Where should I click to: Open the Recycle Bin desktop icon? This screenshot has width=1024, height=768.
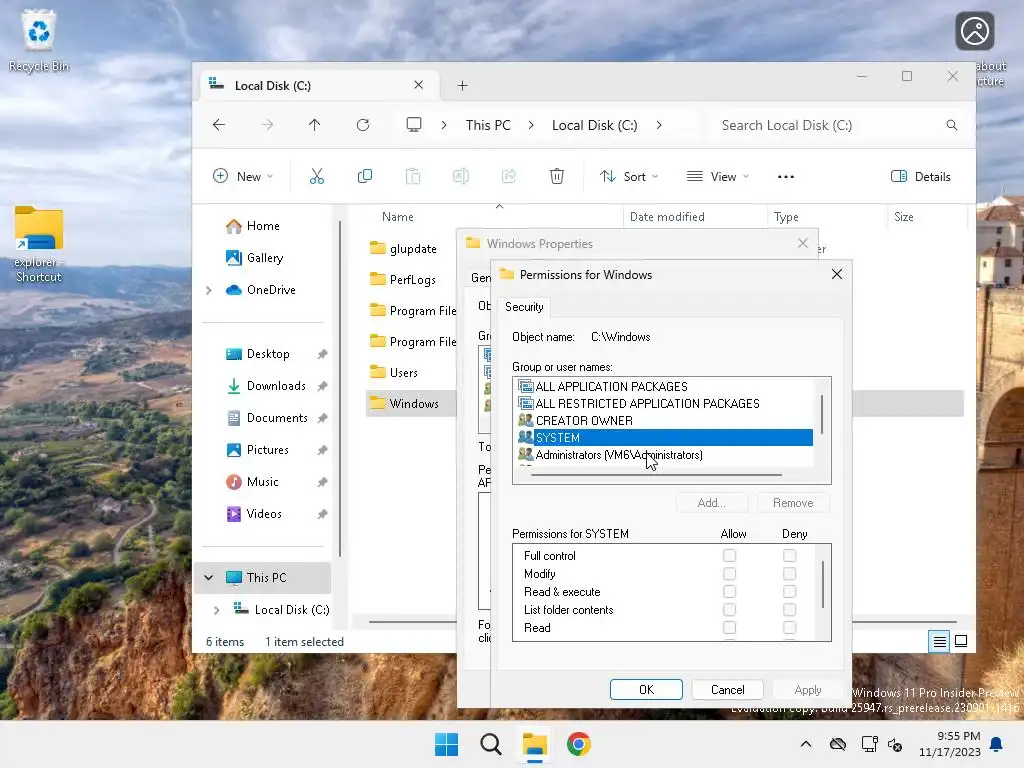click(39, 40)
